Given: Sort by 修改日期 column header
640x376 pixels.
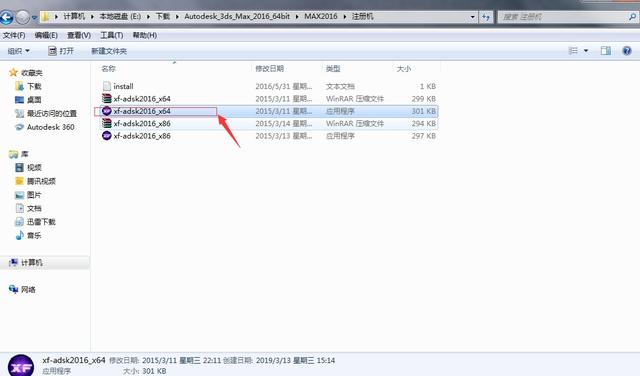Looking at the screenshot, I should click(x=269, y=69).
